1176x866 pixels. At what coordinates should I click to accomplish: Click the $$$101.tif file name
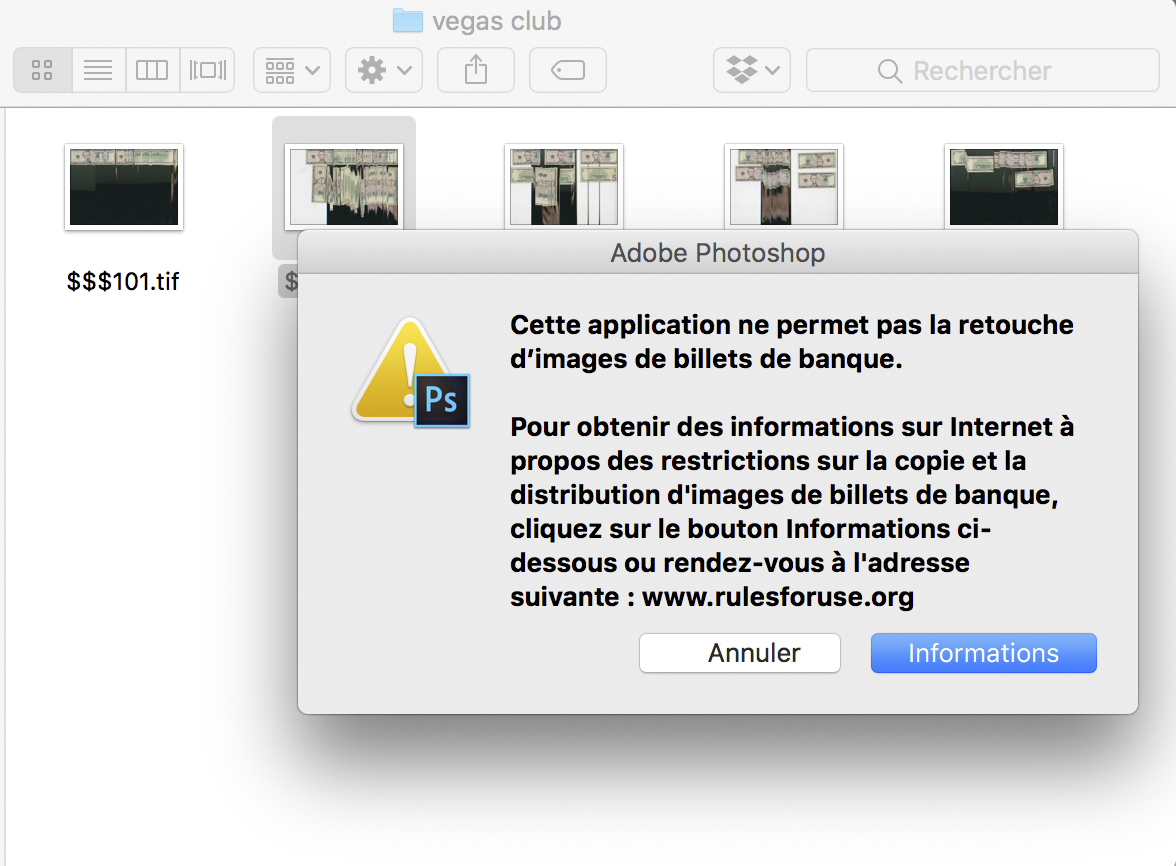123,281
